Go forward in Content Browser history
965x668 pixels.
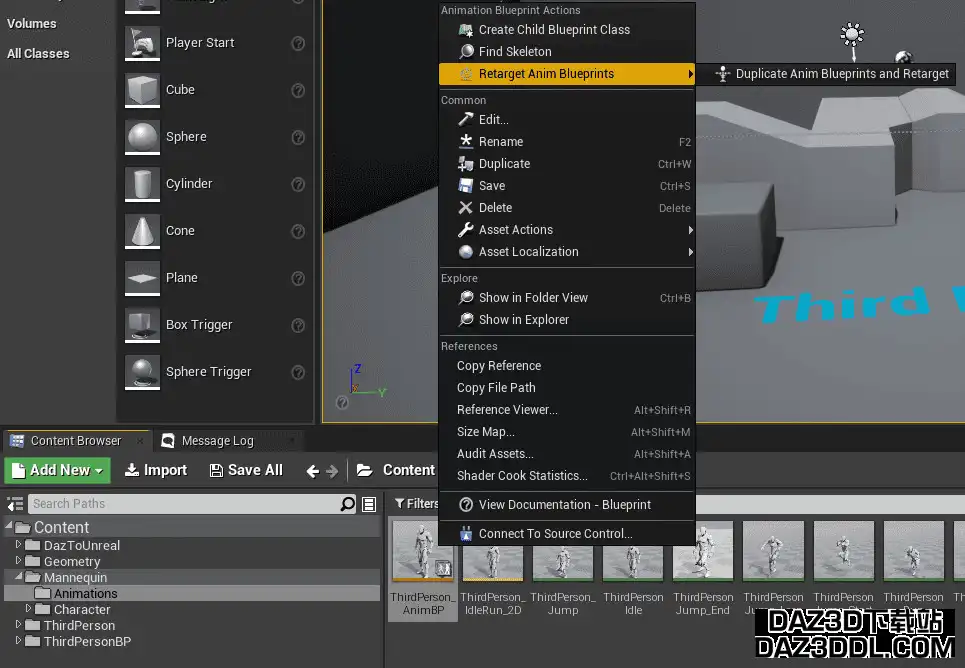click(332, 471)
